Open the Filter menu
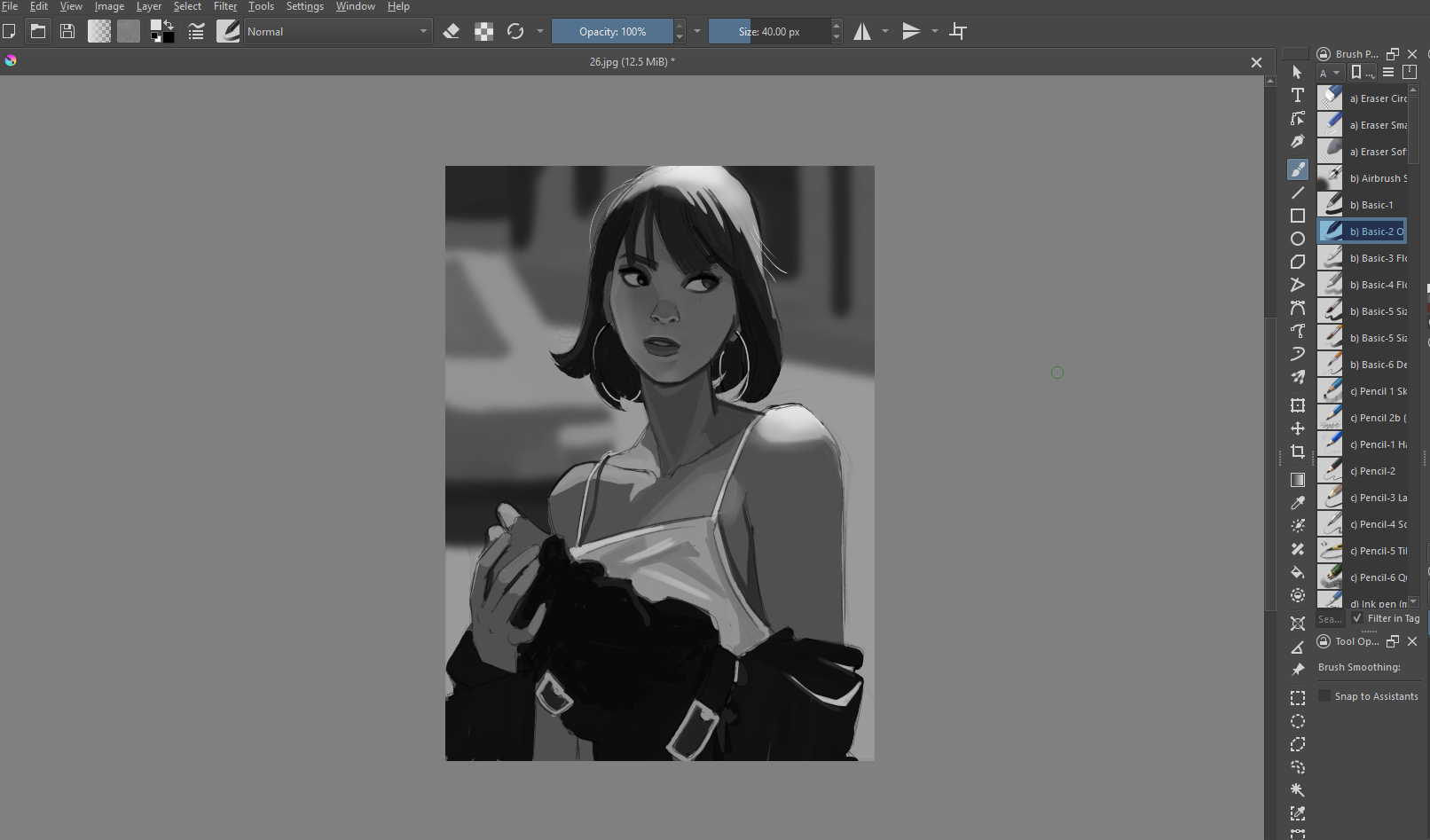1430x840 pixels. (225, 6)
